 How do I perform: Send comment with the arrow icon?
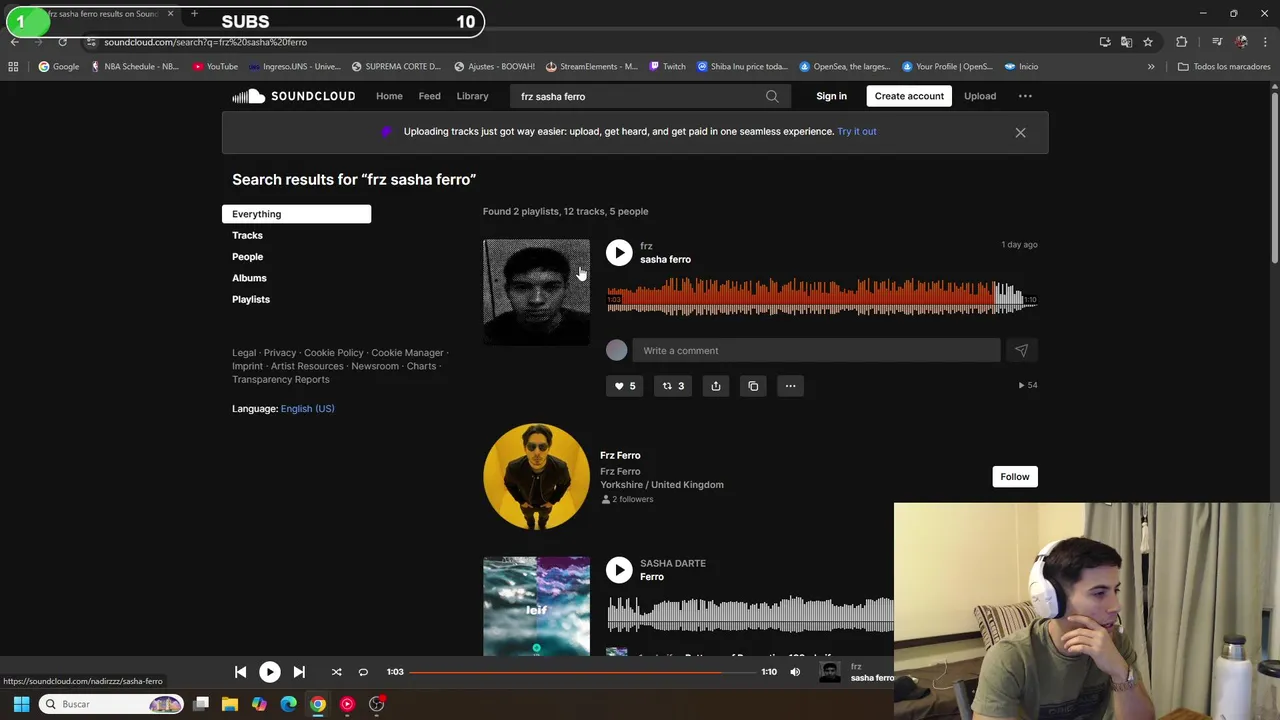coord(1021,350)
